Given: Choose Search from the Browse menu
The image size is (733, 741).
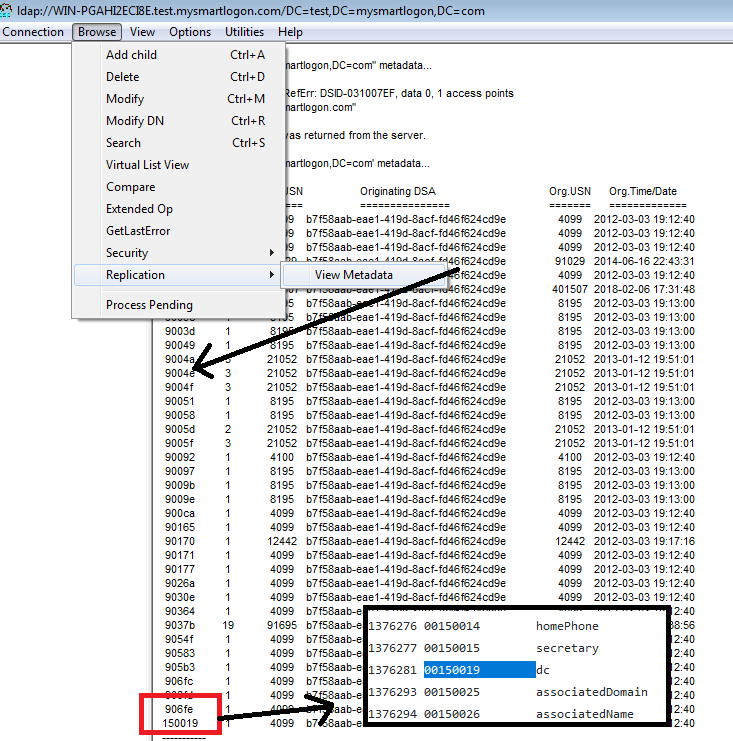Looking at the screenshot, I should 180,143.
